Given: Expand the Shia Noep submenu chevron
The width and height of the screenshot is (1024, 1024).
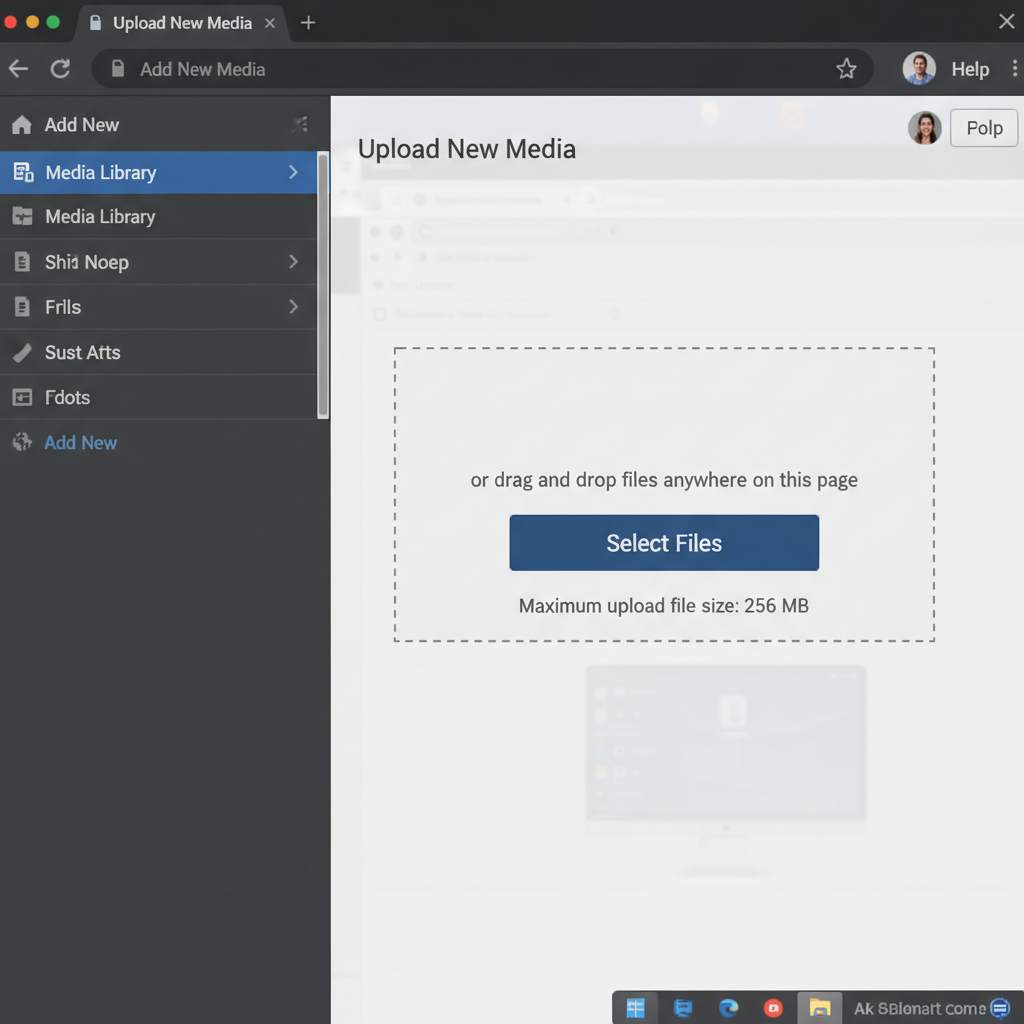Looking at the screenshot, I should click(x=293, y=262).
